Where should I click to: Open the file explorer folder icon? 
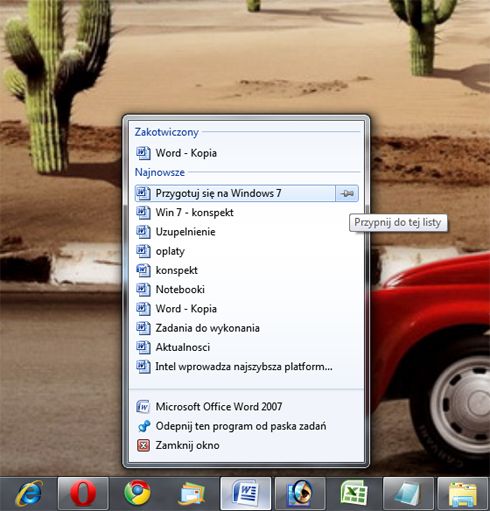[462, 493]
